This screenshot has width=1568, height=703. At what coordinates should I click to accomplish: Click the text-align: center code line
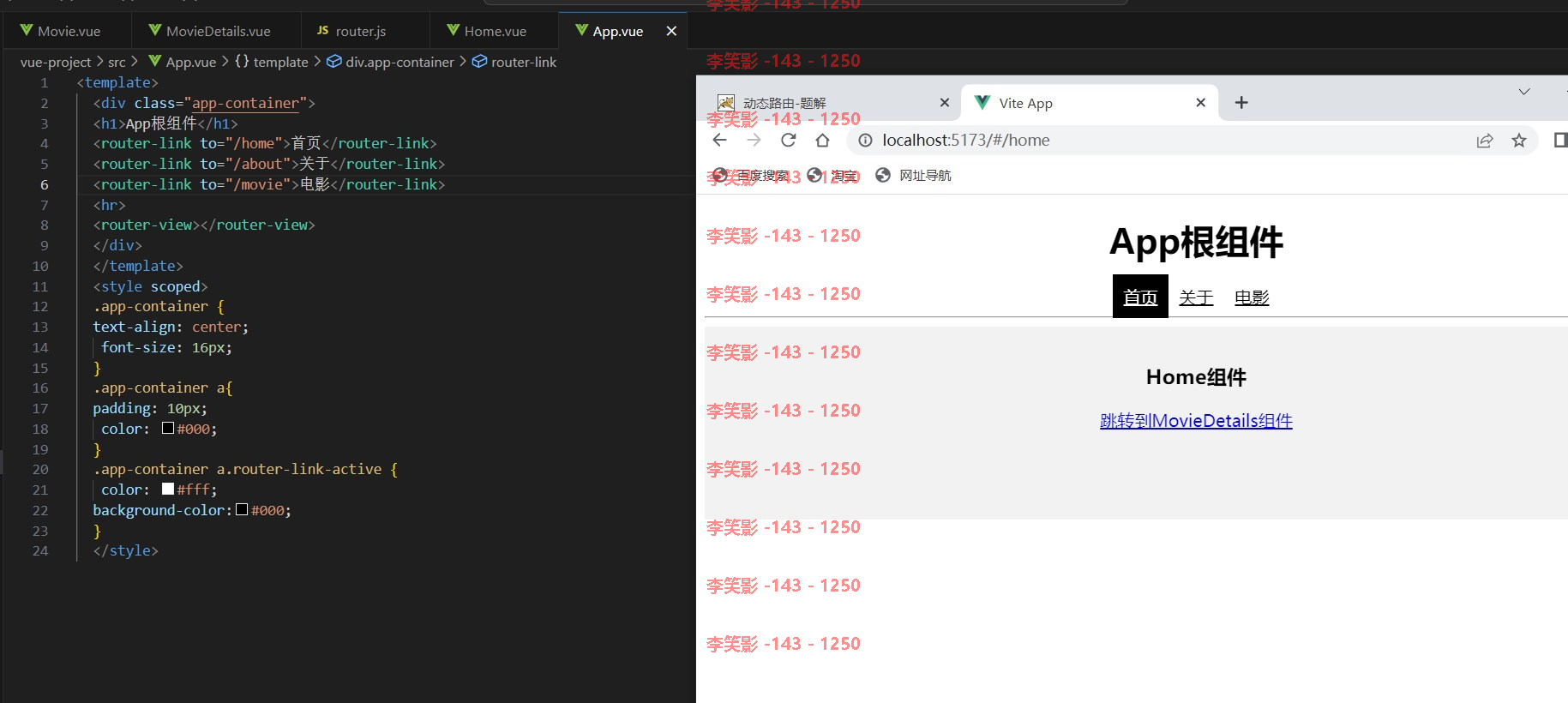click(171, 327)
